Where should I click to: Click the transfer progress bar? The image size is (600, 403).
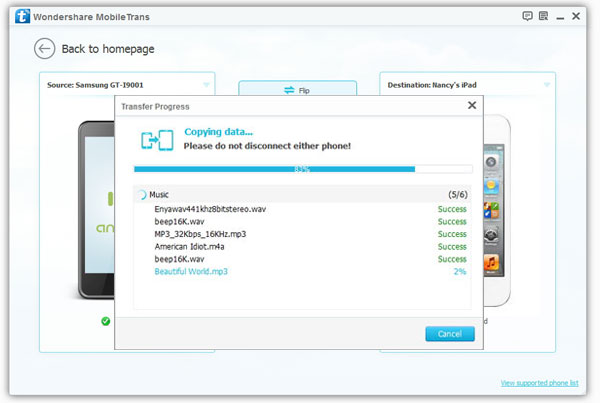[303, 169]
